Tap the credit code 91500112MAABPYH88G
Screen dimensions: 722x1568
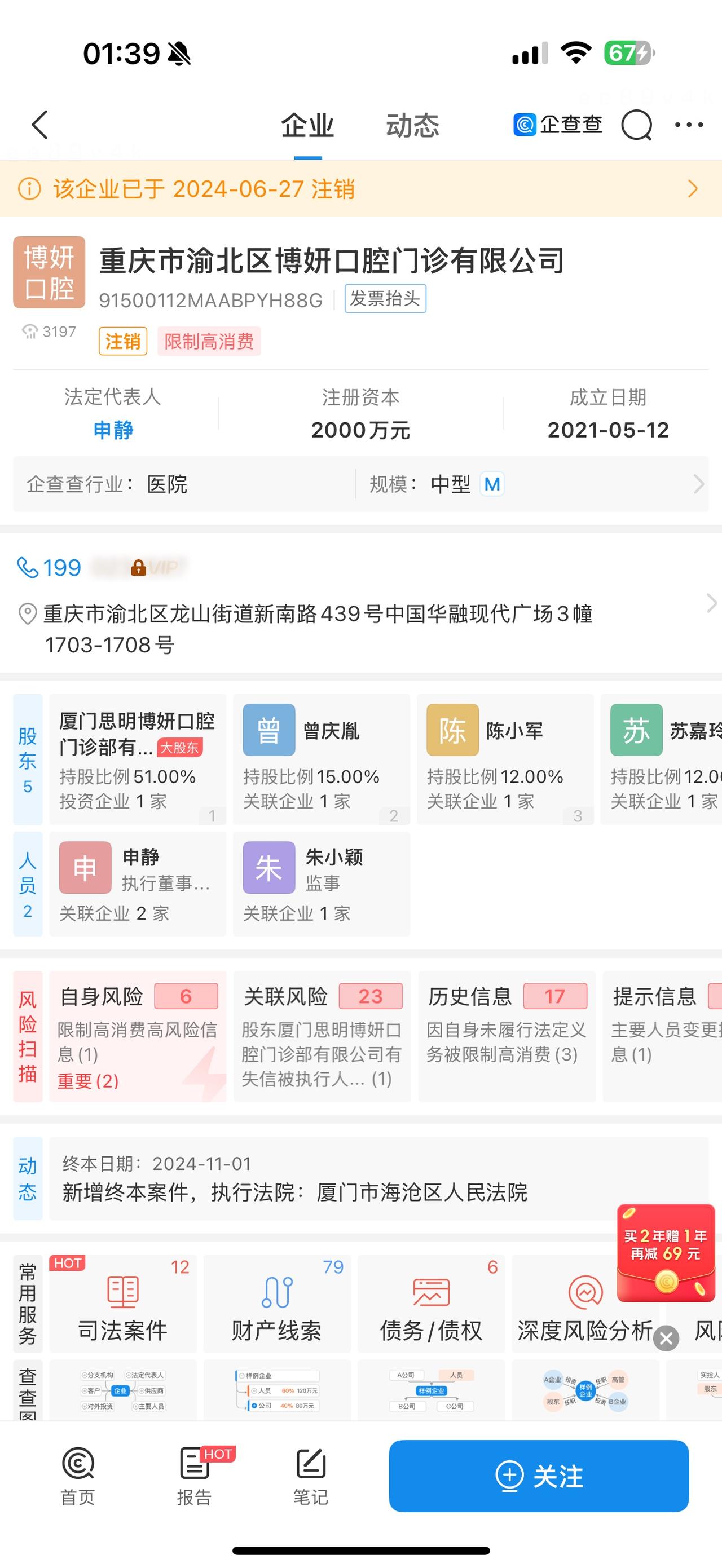click(x=210, y=300)
